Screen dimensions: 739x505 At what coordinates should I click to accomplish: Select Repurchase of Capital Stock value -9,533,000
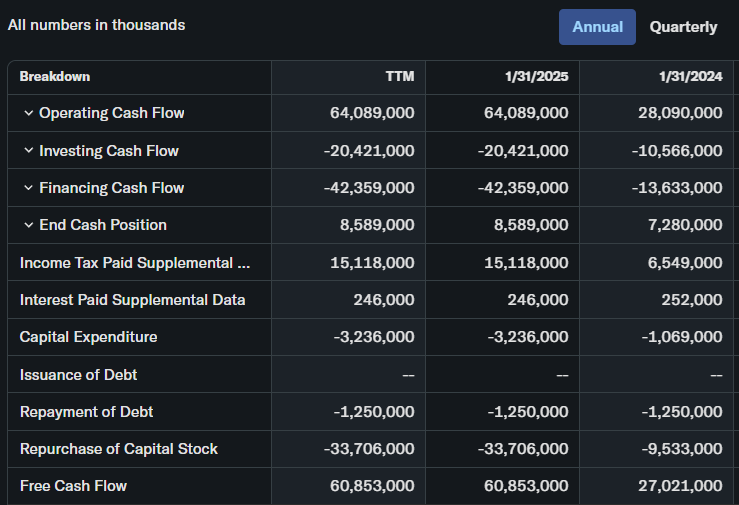tap(682, 449)
